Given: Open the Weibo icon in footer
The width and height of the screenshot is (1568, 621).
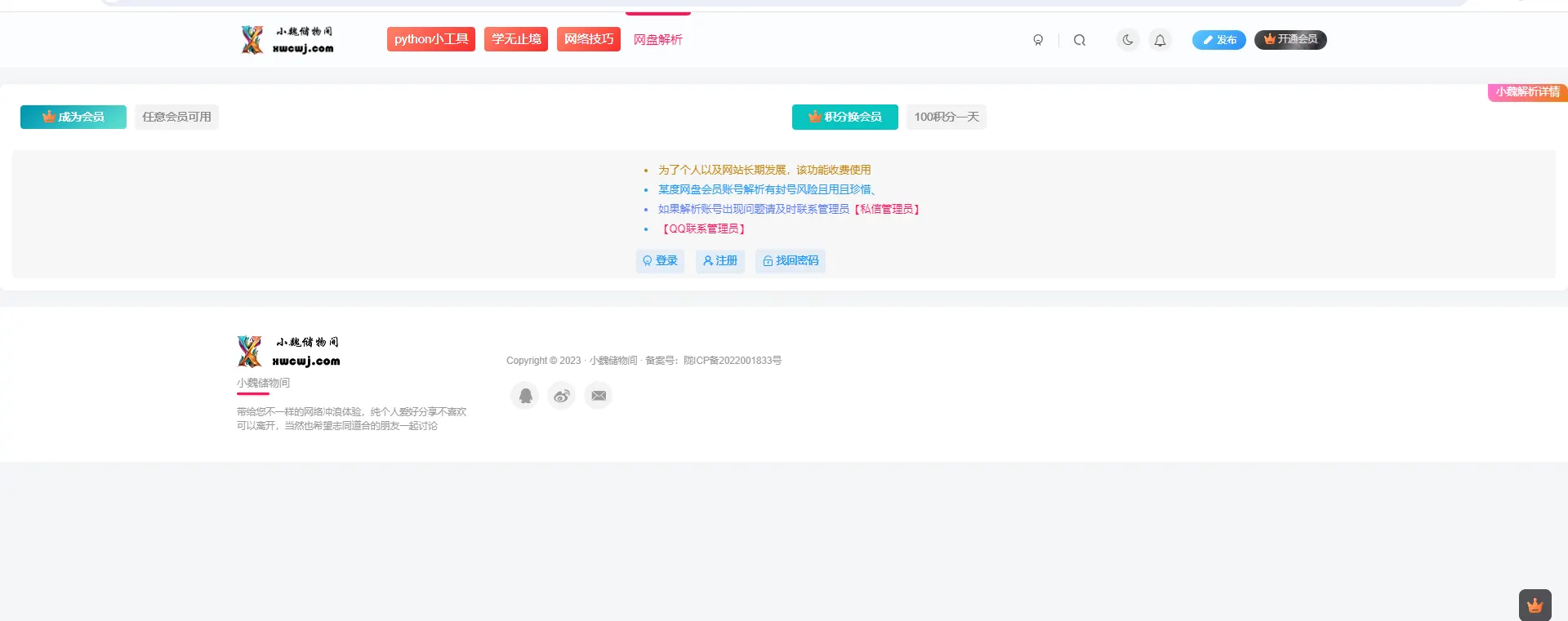Looking at the screenshot, I should (562, 396).
